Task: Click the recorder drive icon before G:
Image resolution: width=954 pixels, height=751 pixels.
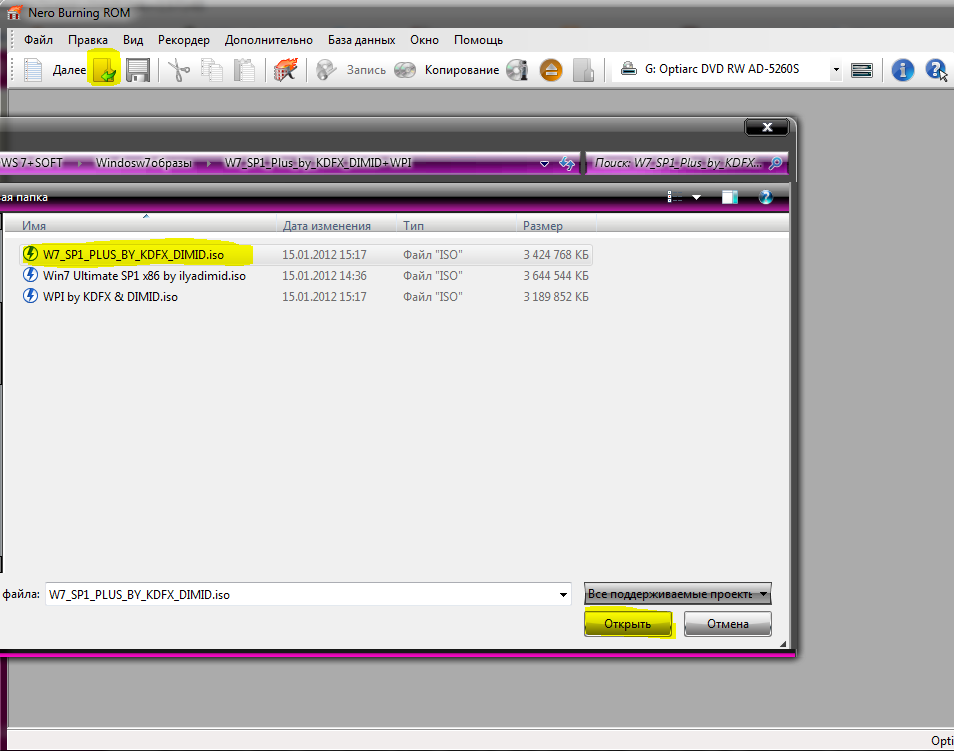Action: coord(628,69)
